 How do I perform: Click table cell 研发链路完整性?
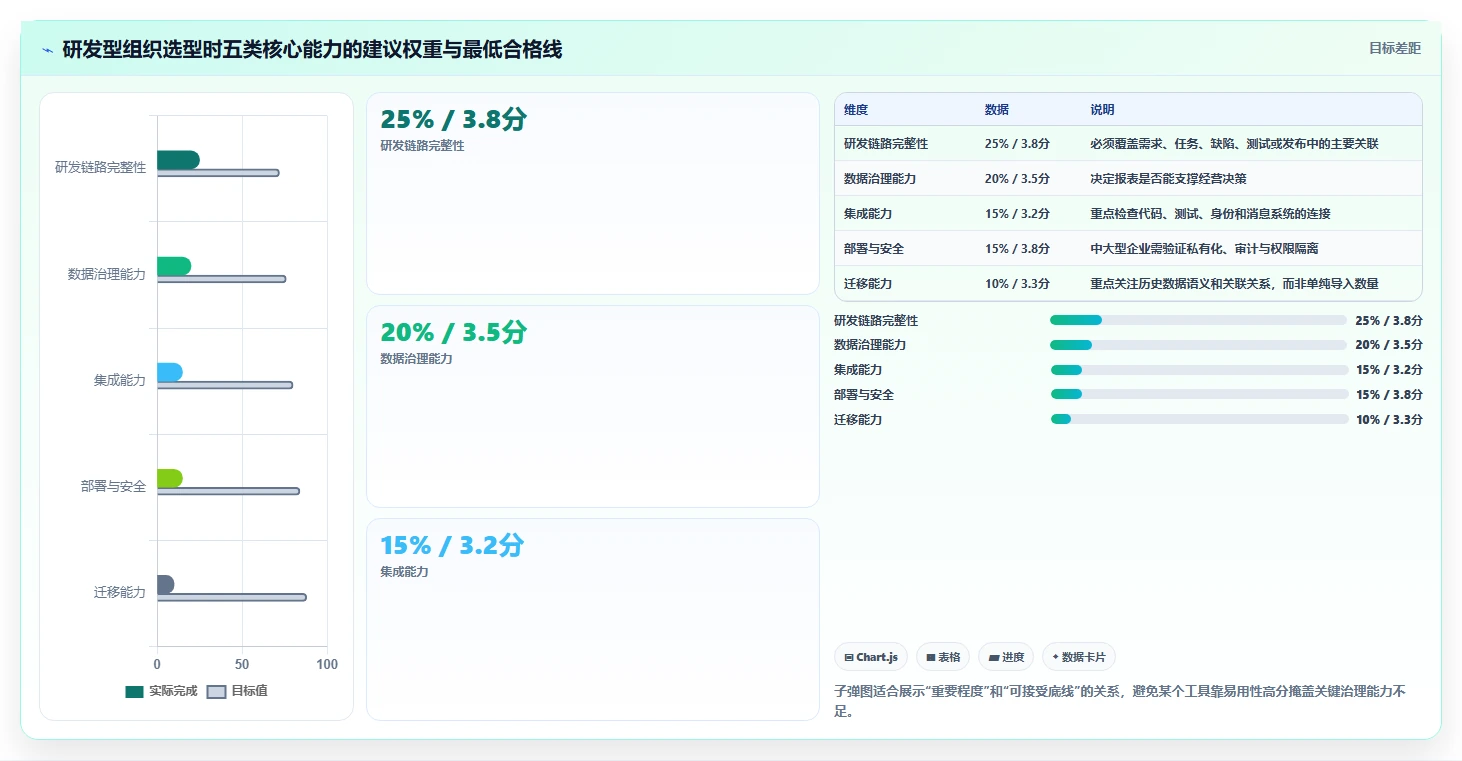(886, 144)
